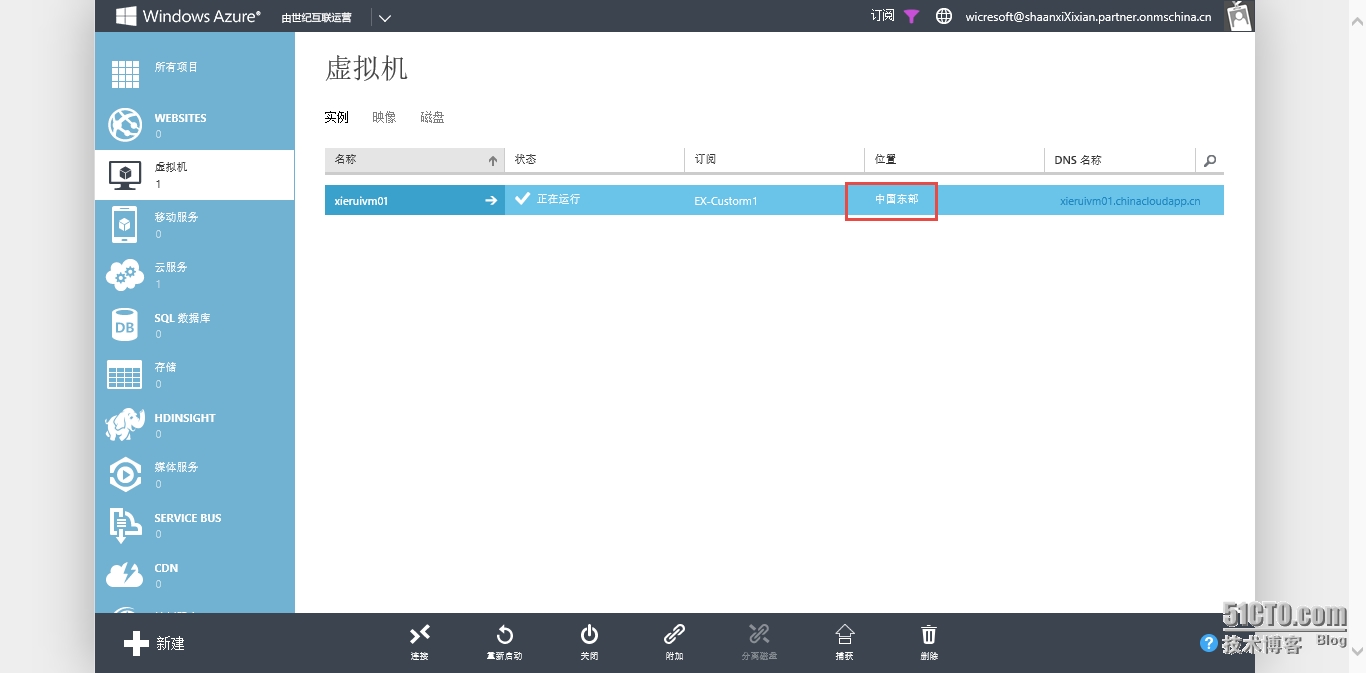1366x673 pixels.
Task: Click the 重新启动 (Restart) icon
Action: pyautogui.click(x=505, y=634)
